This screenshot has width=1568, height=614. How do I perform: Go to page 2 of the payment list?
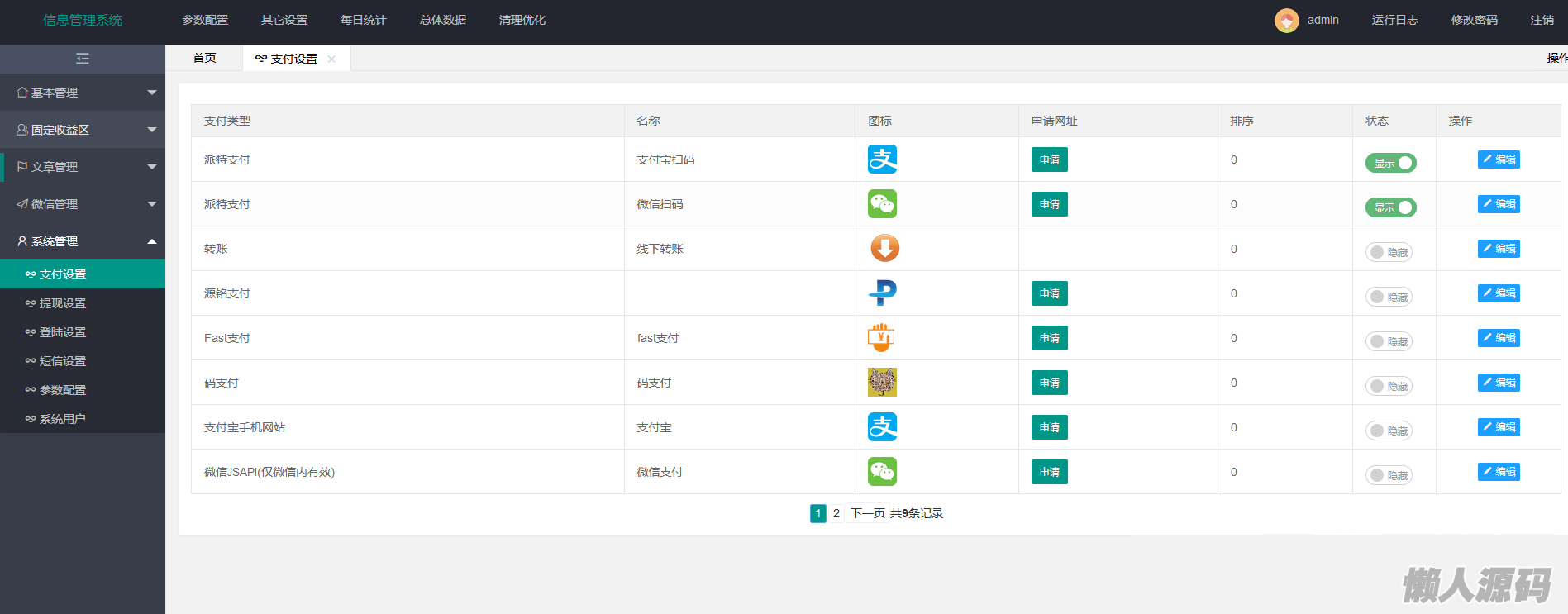[x=836, y=513]
